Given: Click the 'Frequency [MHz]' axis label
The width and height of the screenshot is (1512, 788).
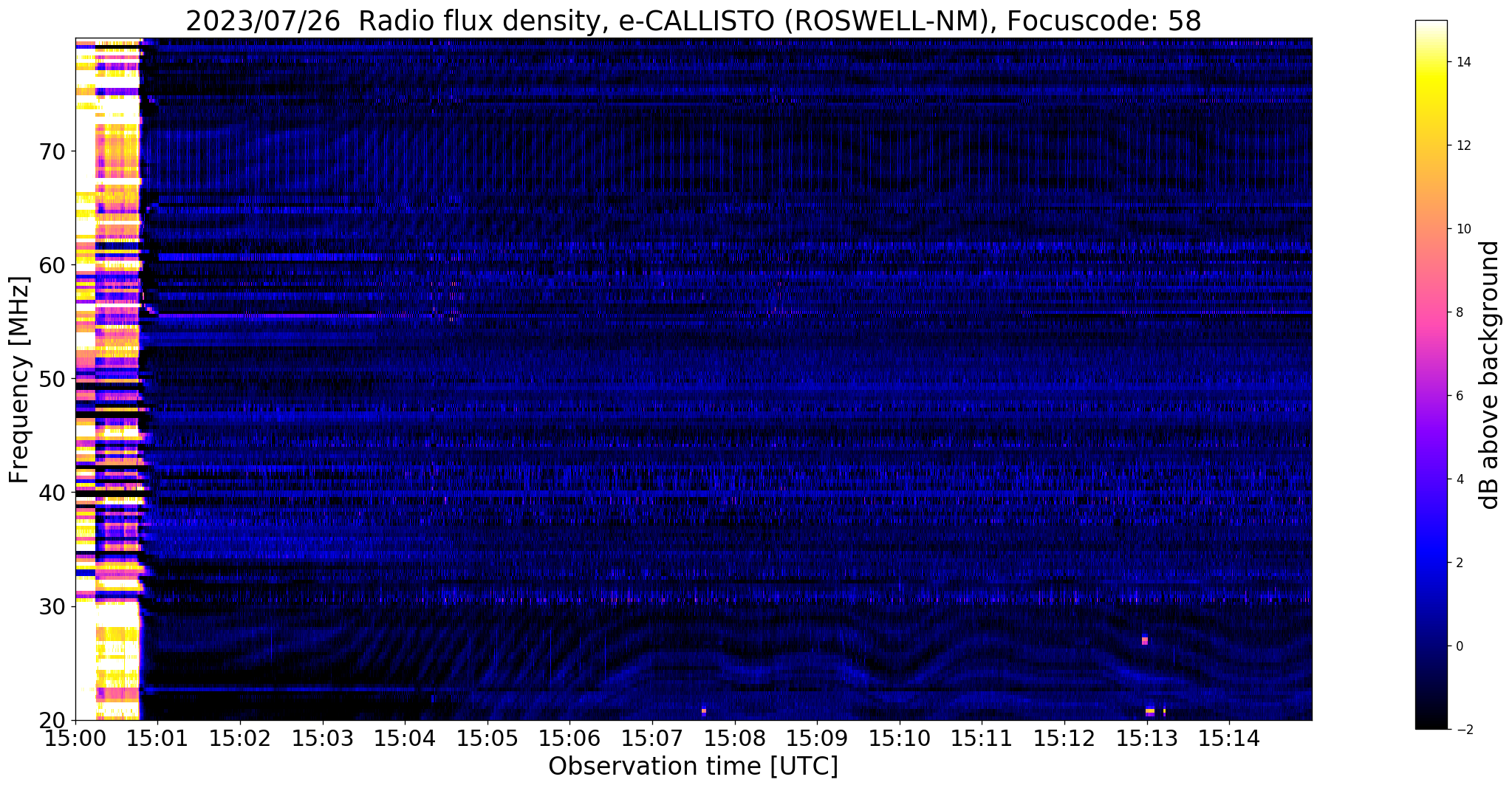Looking at the screenshot, I should point(19,379).
